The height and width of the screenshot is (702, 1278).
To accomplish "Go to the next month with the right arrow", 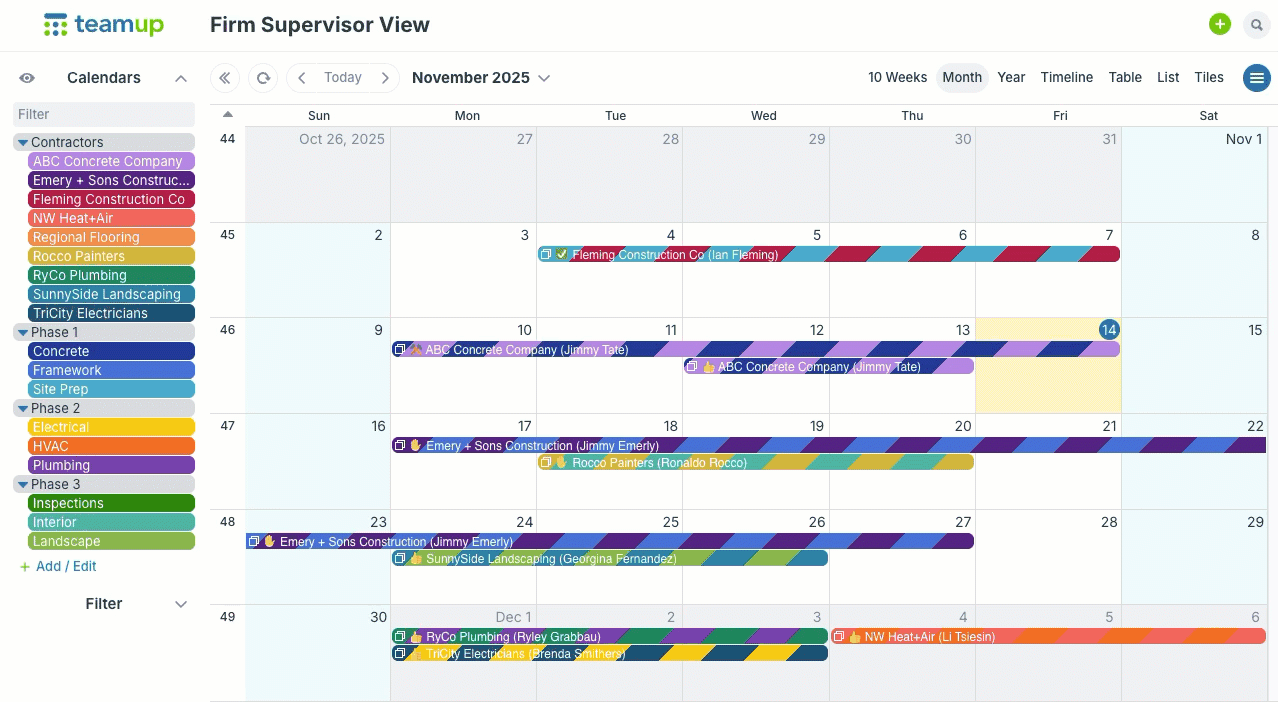I will (386, 77).
